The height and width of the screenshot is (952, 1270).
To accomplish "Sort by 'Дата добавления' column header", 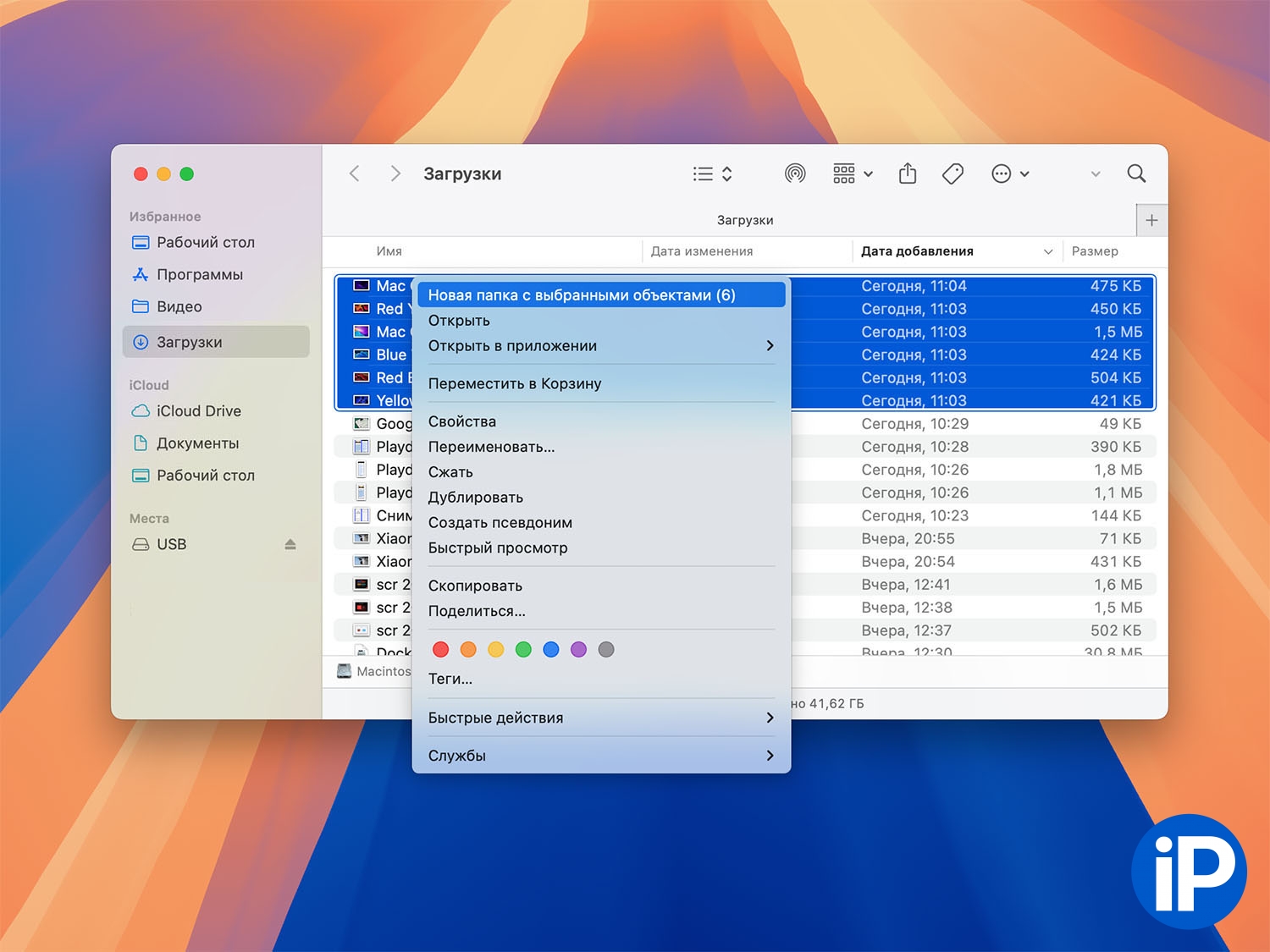I will coord(917,251).
